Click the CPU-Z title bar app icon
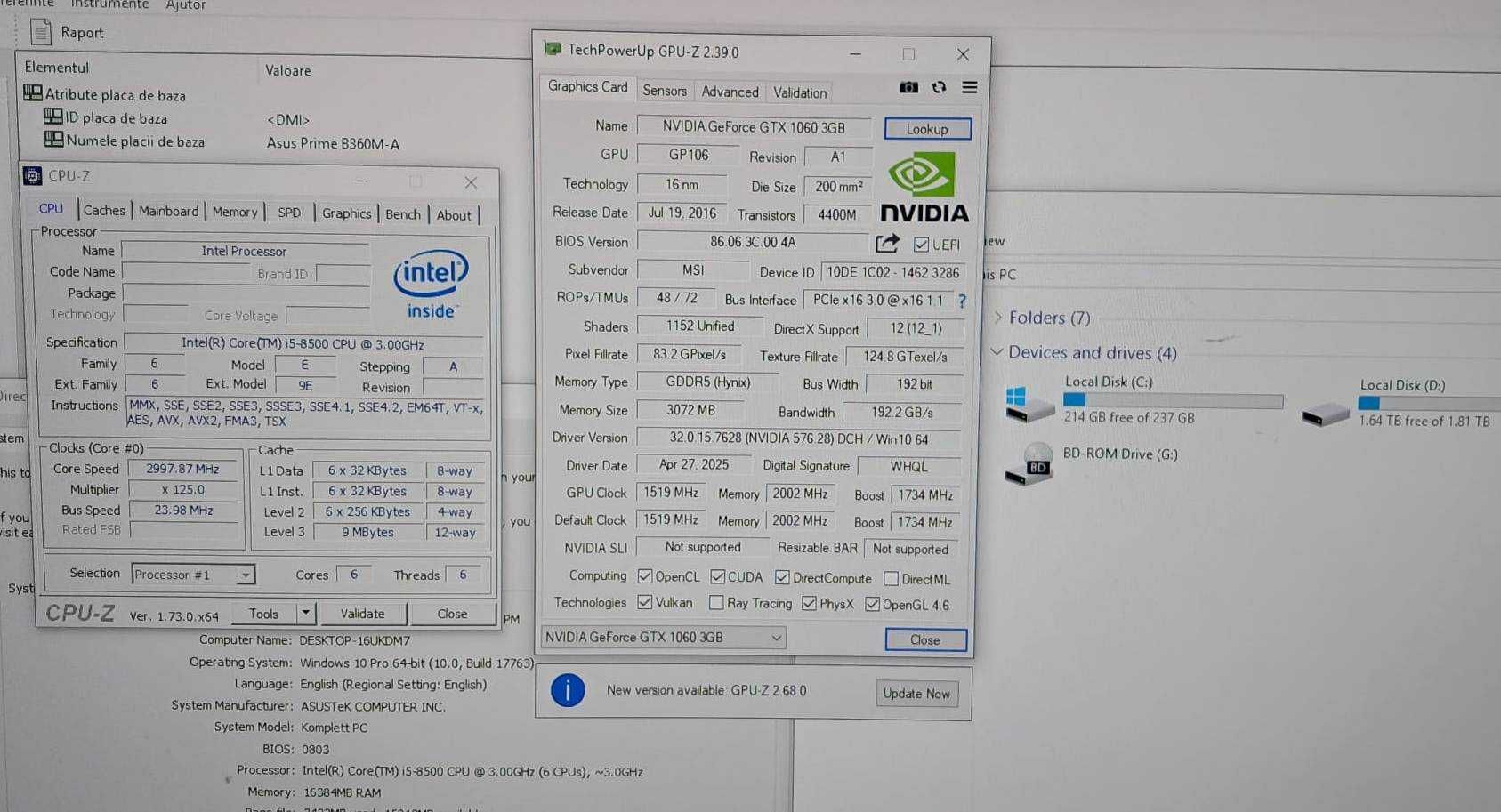The image size is (1501, 812). point(33,176)
